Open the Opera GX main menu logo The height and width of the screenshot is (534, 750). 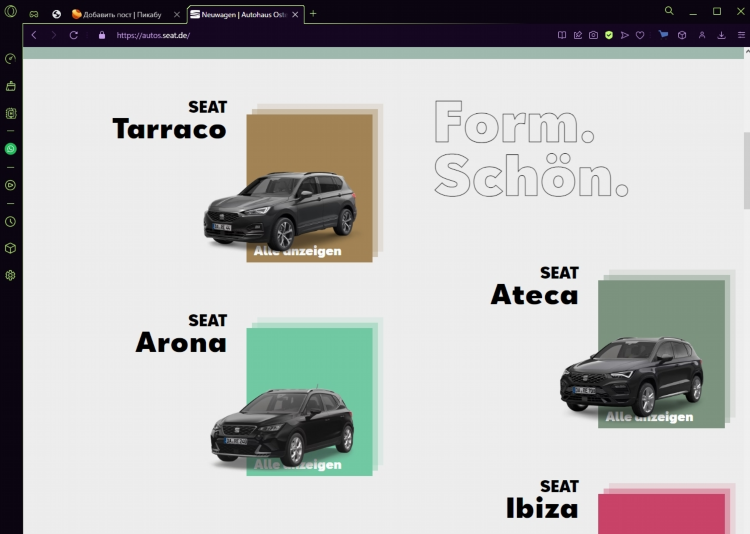coord(11,11)
